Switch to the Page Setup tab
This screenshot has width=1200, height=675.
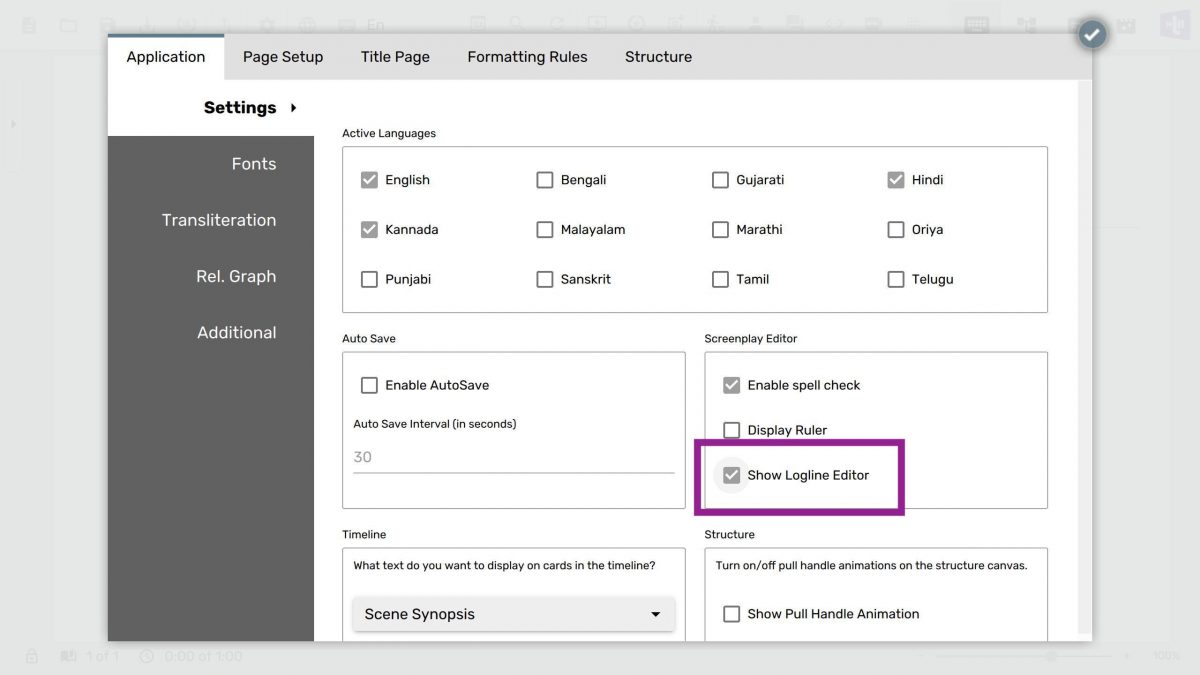tap(283, 57)
